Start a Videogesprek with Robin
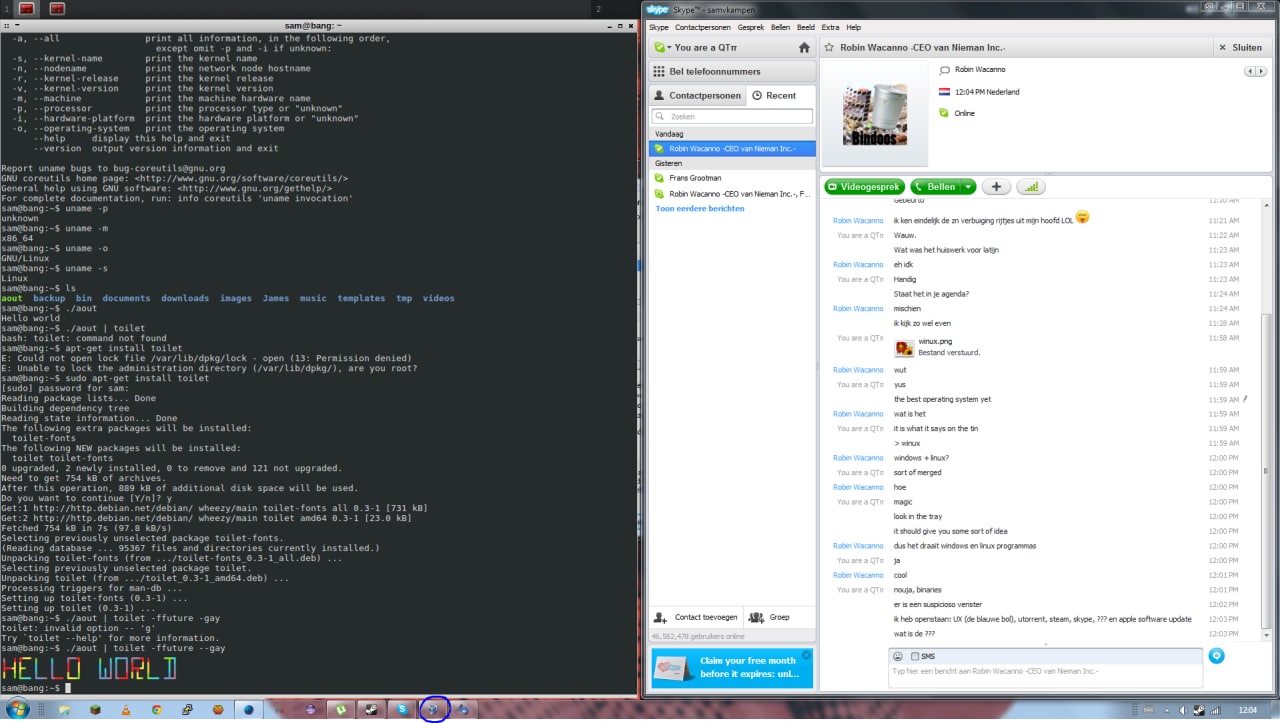 pyautogui.click(x=865, y=187)
